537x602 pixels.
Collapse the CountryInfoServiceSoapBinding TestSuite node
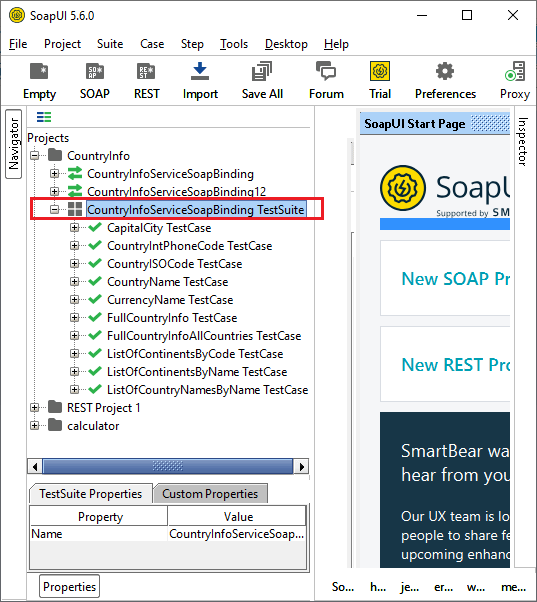[x=55, y=209]
